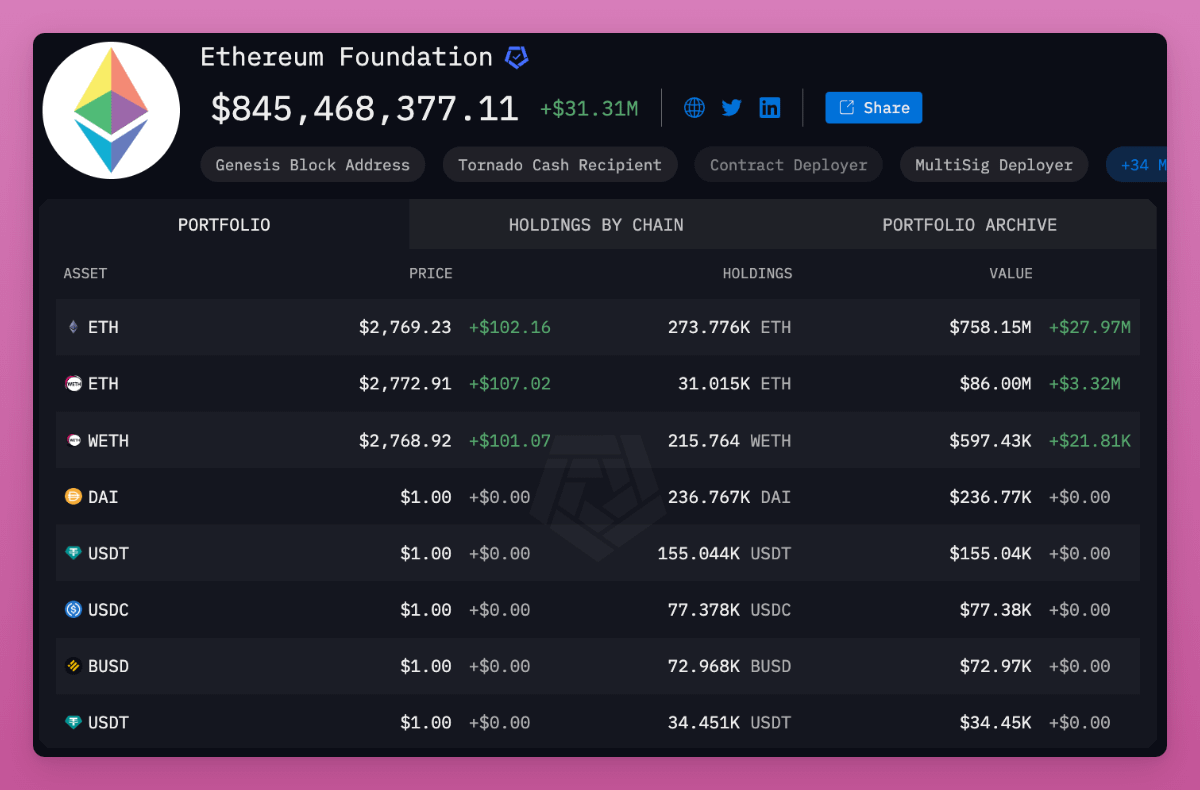Open the LinkedIn profile icon

[x=770, y=108]
